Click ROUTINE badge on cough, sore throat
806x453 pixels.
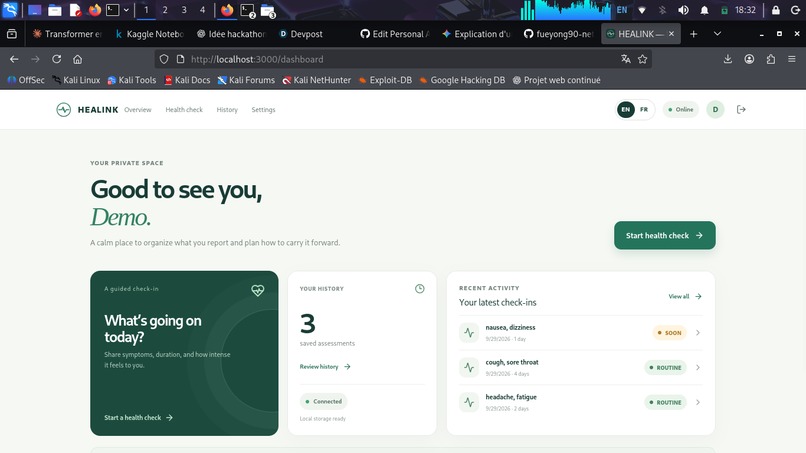click(665, 368)
